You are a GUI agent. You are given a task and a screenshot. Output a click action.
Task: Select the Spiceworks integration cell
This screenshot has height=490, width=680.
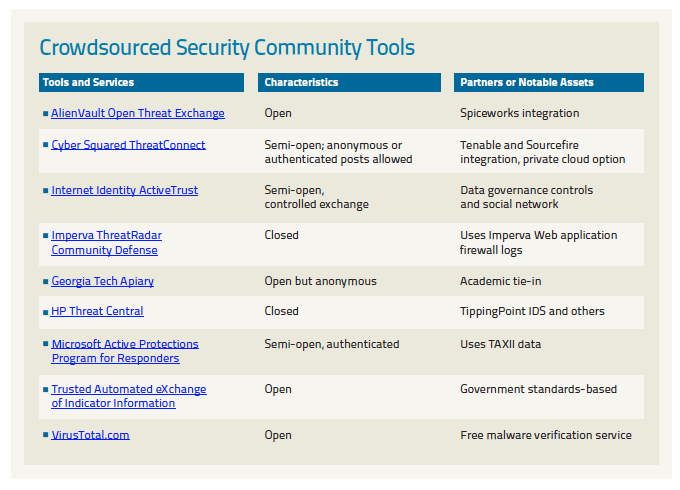point(520,113)
